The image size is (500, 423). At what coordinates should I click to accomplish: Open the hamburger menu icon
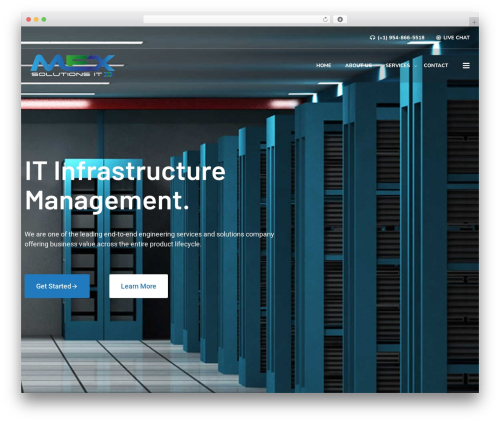click(466, 66)
